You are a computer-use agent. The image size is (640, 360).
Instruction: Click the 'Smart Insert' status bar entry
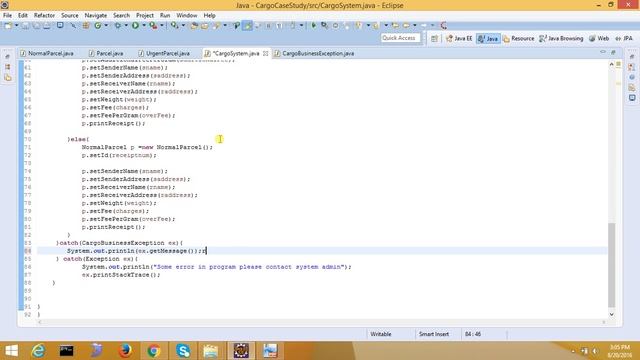coord(433,334)
